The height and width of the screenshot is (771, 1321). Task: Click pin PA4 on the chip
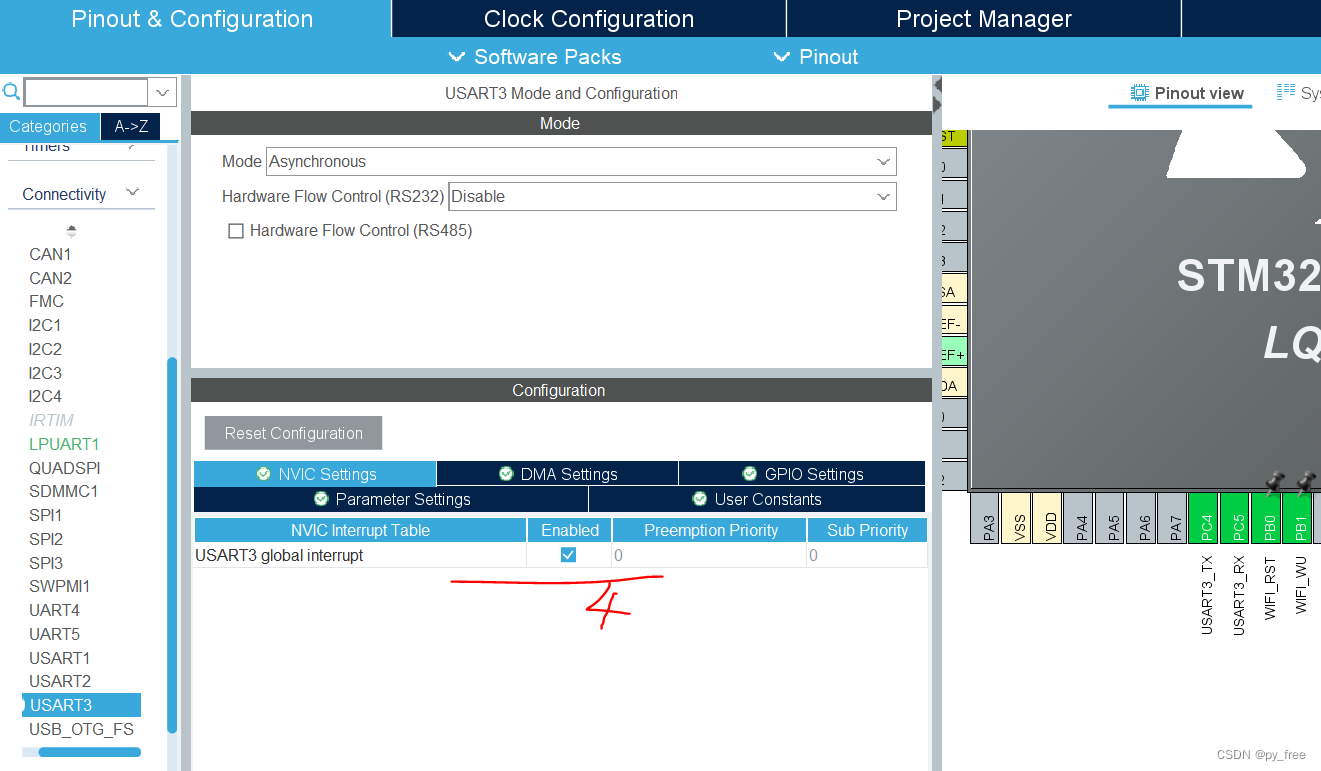(x=1079, y=519)
